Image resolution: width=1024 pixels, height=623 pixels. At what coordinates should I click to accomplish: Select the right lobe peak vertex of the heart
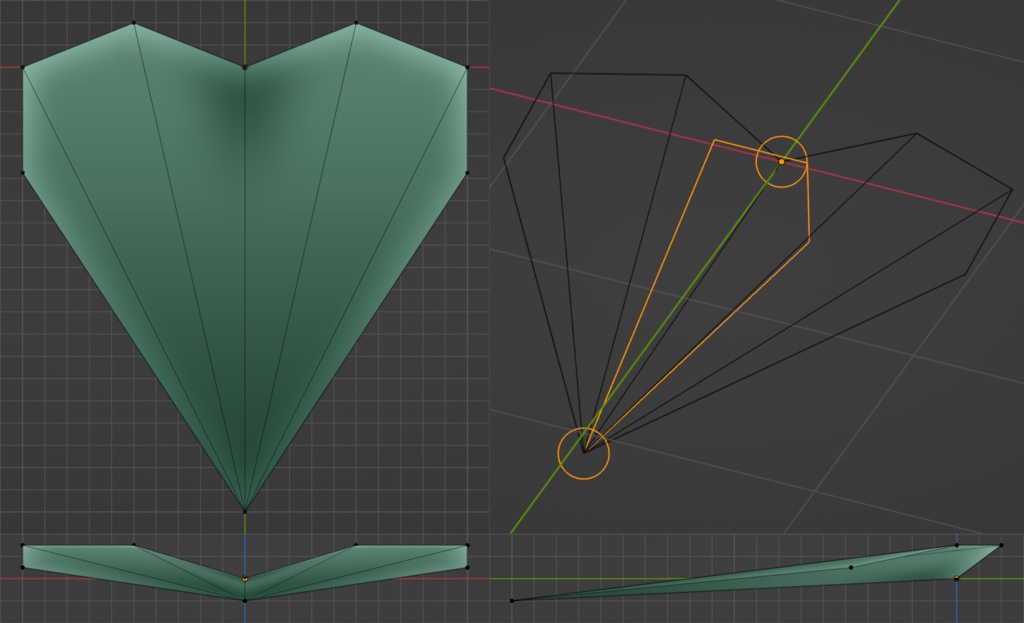356,23
